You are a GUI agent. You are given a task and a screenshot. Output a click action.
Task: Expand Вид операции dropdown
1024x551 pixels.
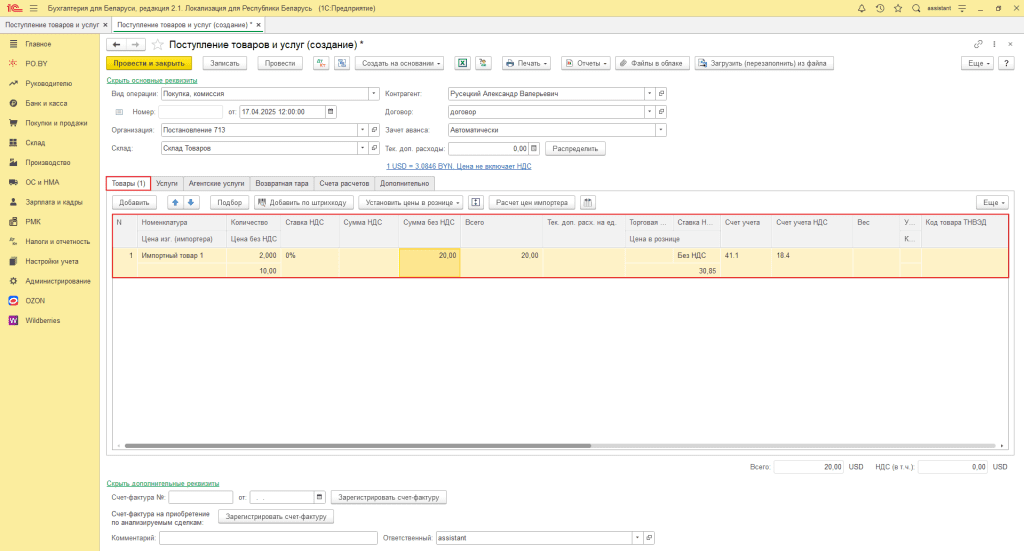click(x=374, y=93)
